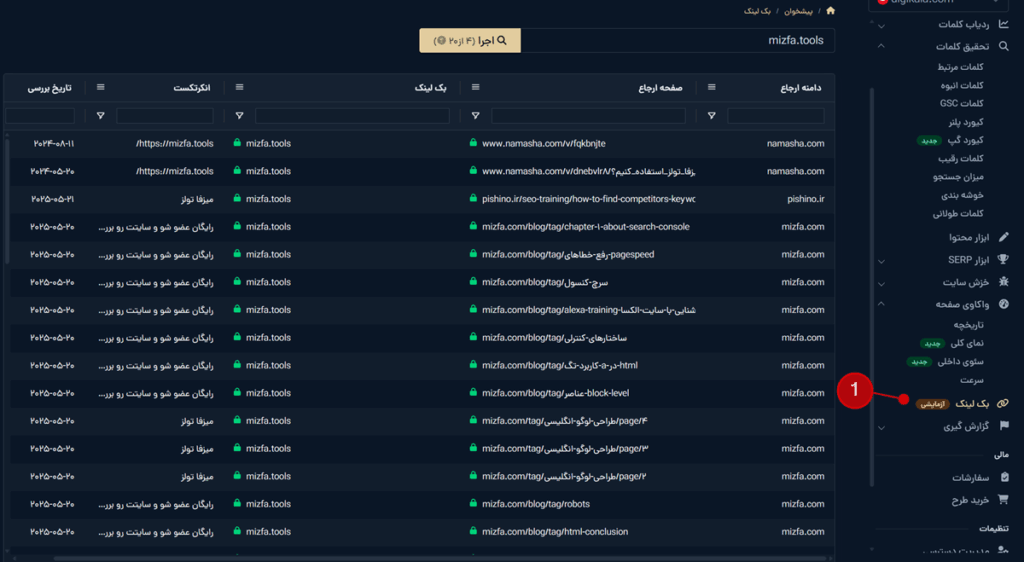1024x562 pixels.
Task: Click the bug icon next to خزش سایت
Action: point(1003,282)
